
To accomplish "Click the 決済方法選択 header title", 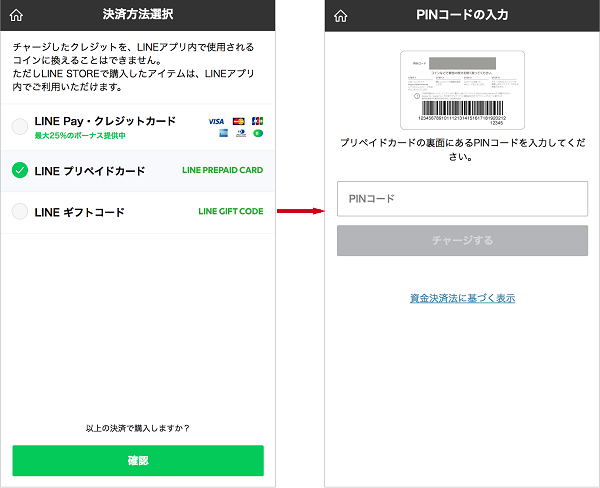I will (138, 14).
